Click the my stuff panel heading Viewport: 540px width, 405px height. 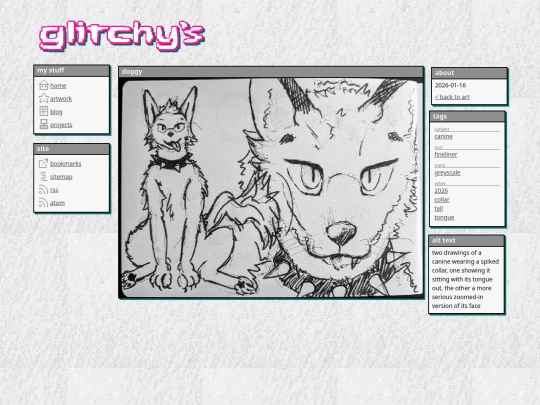[51, 70]
